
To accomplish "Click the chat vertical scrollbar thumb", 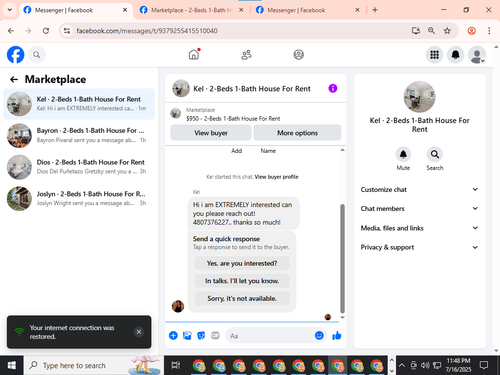I will [342, 258].
